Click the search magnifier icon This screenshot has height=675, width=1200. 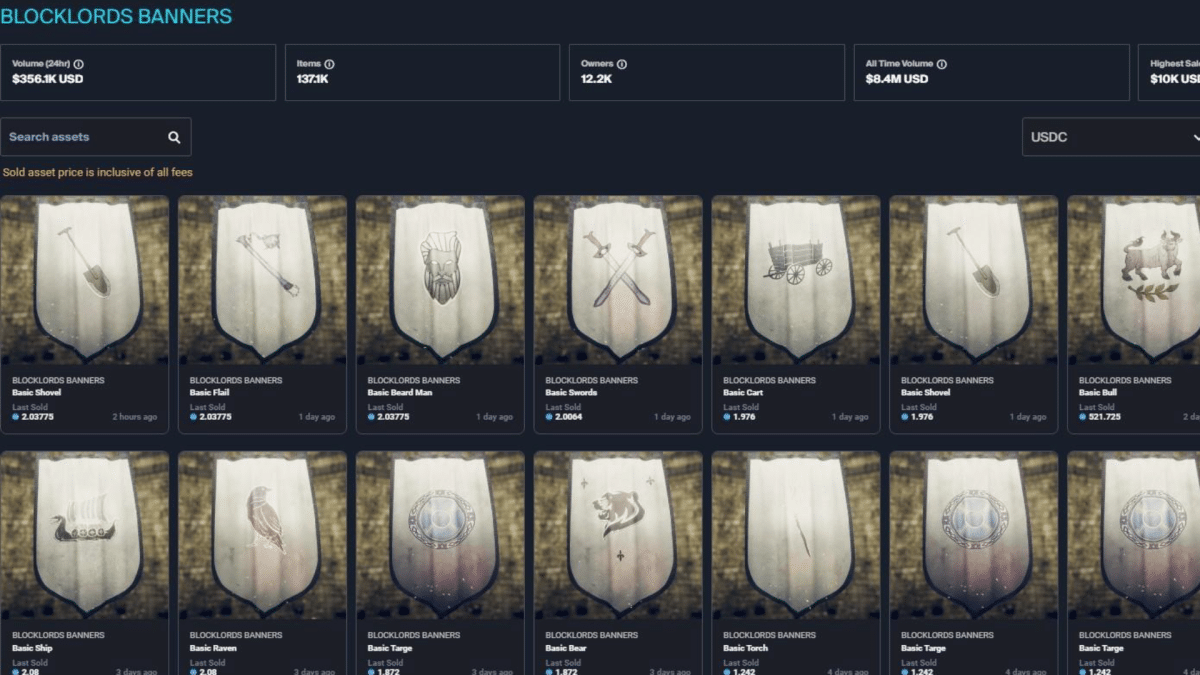click(174, 137)
